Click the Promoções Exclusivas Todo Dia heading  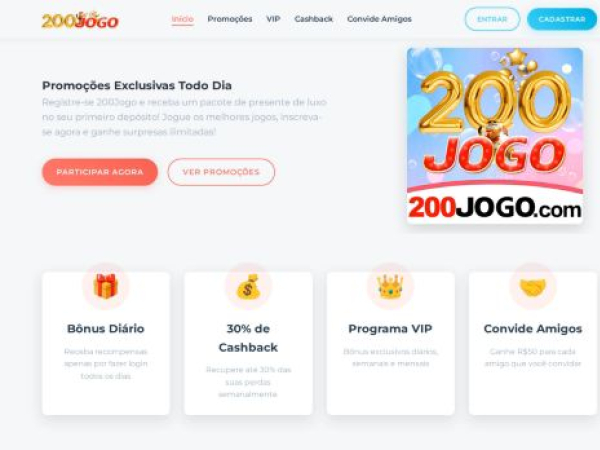pos(137,85)
